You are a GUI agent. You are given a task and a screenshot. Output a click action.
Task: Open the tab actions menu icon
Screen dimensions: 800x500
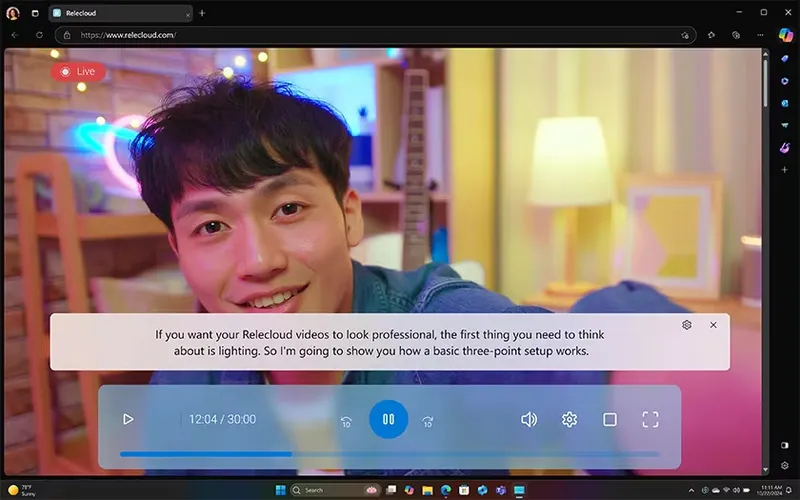coord(35,13)
